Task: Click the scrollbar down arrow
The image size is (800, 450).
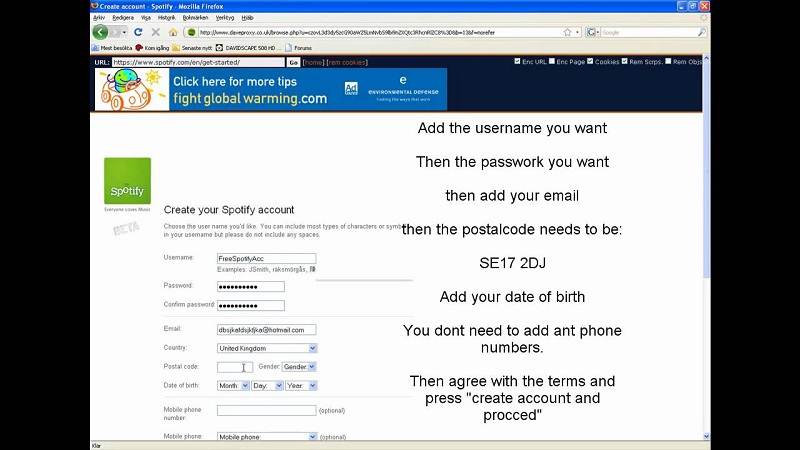Action: (706, 436)
